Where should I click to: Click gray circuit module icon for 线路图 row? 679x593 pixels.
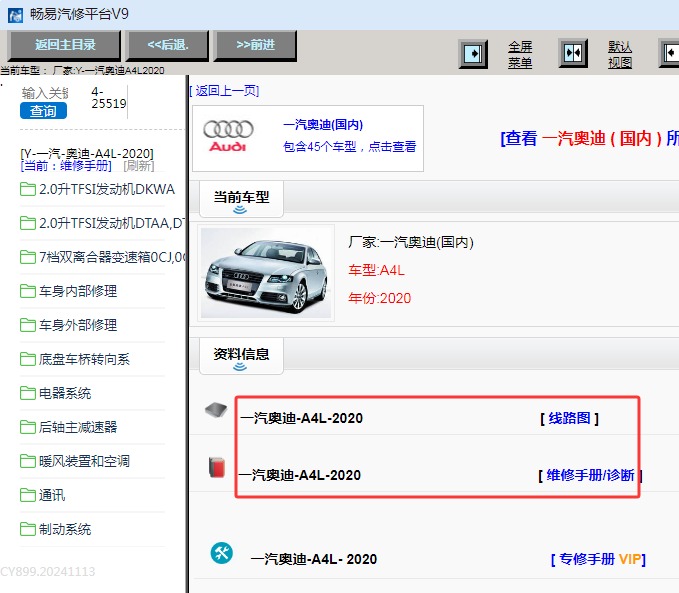click(x=216, y=409)
